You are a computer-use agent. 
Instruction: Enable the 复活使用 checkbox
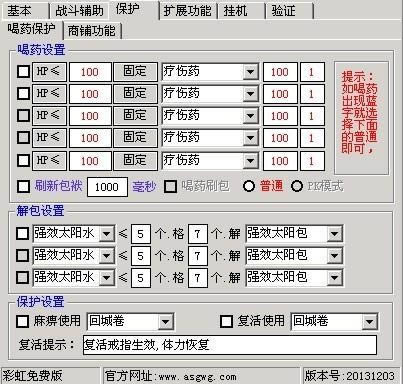pyautogui.click(x=226, y=322)
